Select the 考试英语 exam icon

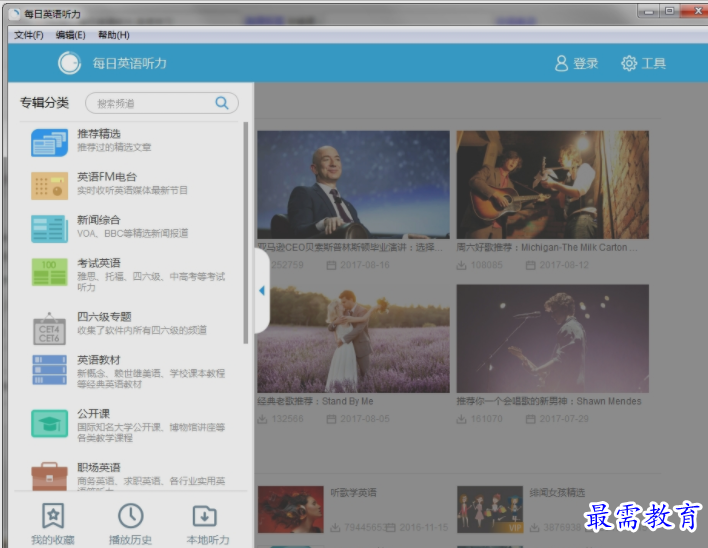pos(50,272)
